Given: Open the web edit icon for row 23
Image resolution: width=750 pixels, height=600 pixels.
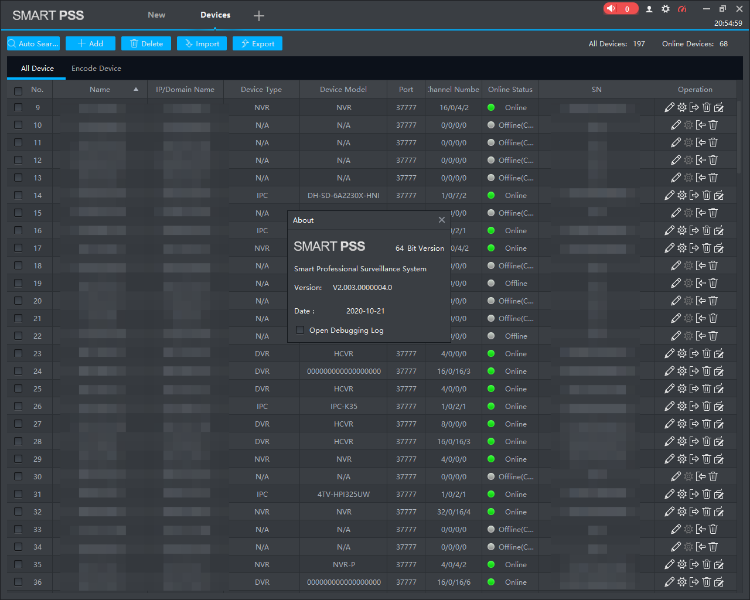Looking at the screenshot, I should (x=719, y=354).
